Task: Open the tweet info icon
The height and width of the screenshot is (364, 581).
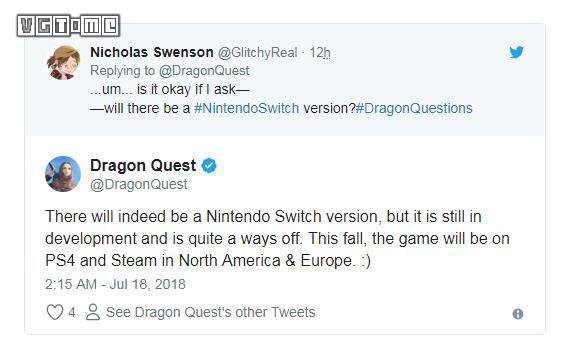Action: pyautogui.click(x=518, y=314)
